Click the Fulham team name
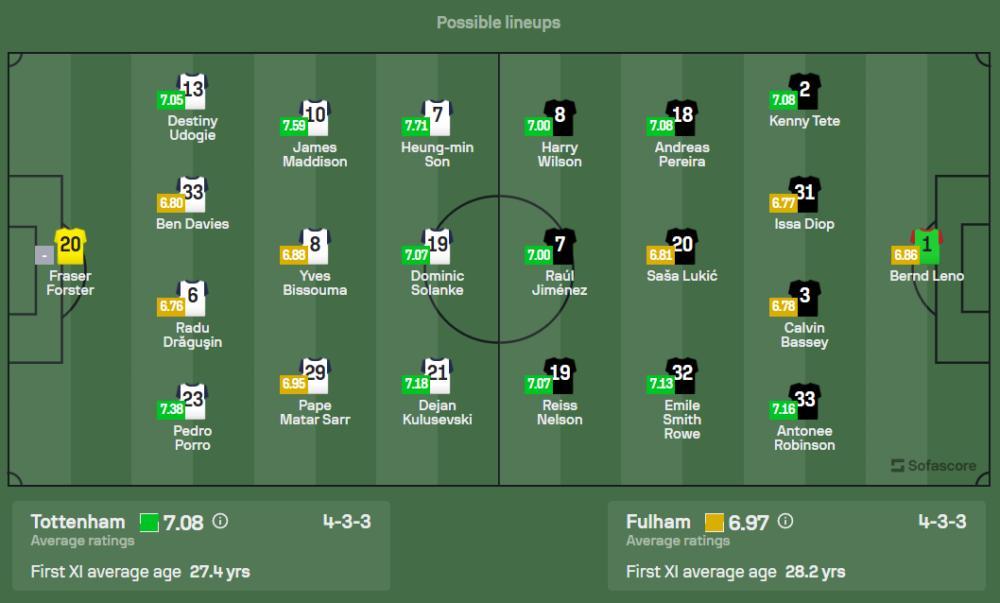 [x=658, y=522]
